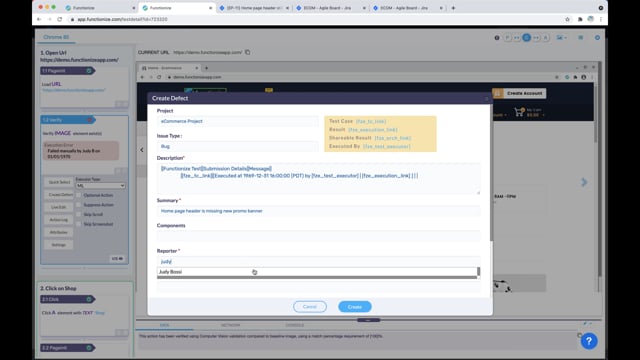640x360 pixels.
Task: Click the black info icon beside mode switcher
Action: click(x=497, y=38)
